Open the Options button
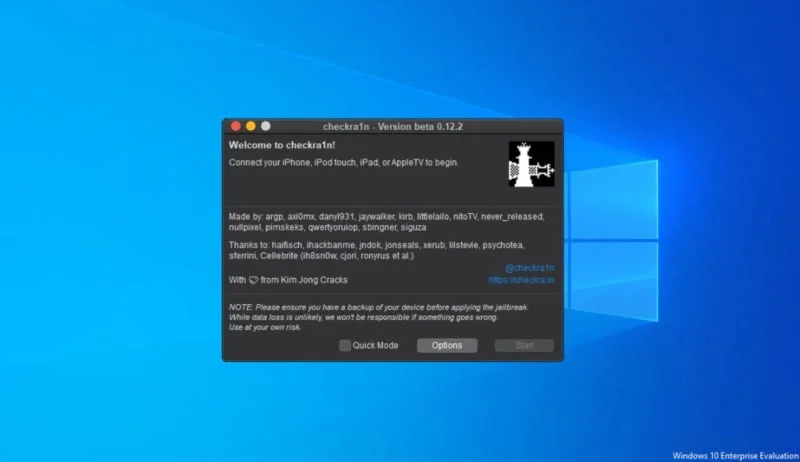This screenshot has height=462, width=800. [447, 346]
